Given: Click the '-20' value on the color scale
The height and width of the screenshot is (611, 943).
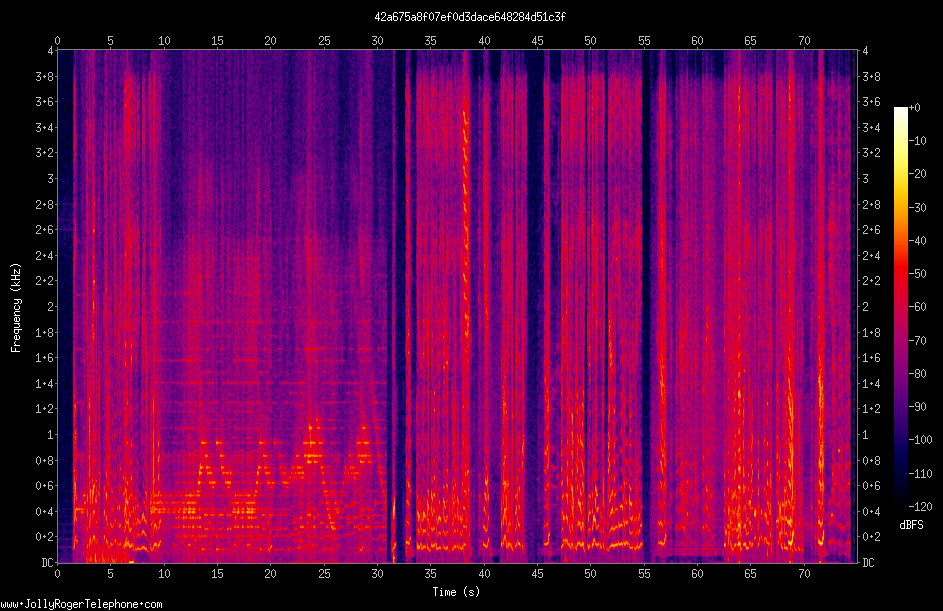Looking at the screenshot, I should click(918, 174).
